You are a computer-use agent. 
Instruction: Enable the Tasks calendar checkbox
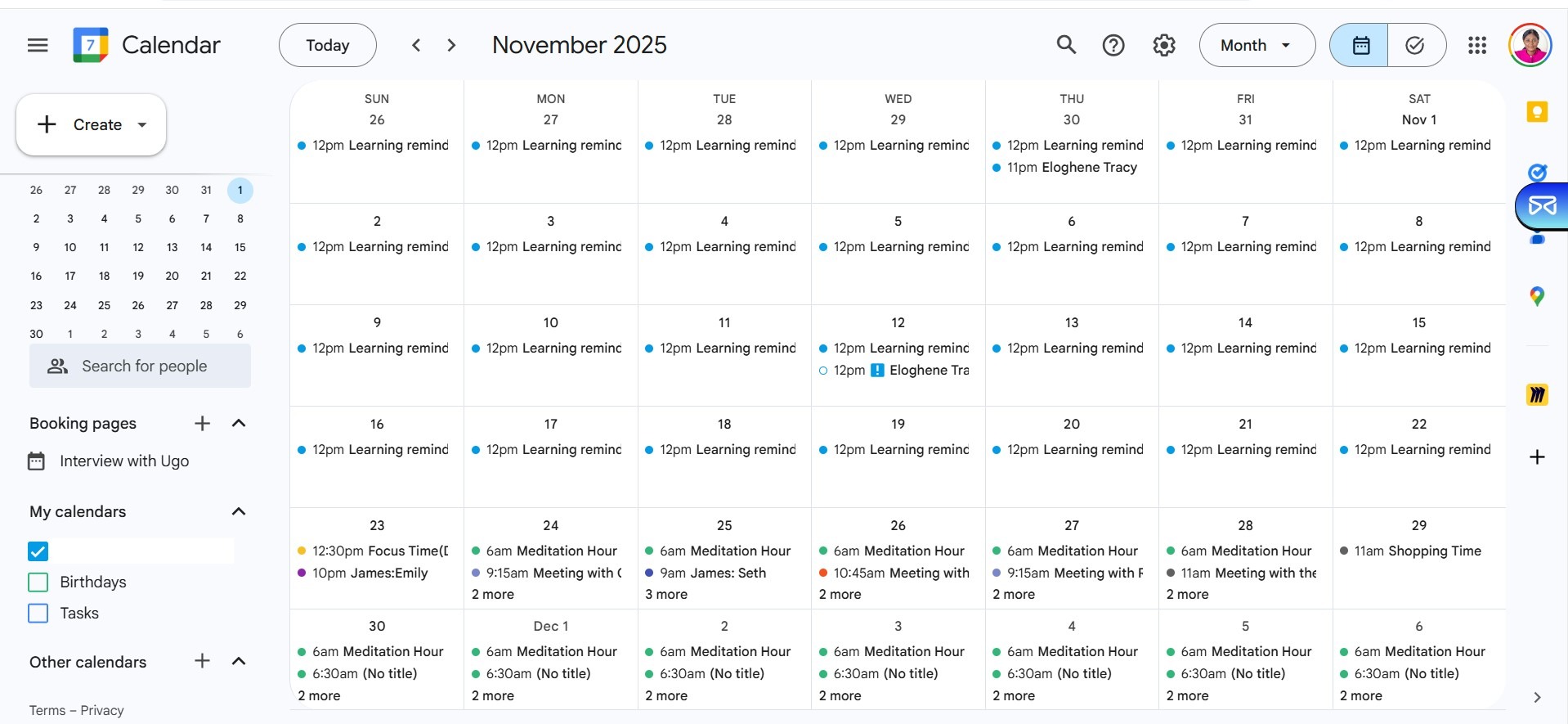[38, 614]
